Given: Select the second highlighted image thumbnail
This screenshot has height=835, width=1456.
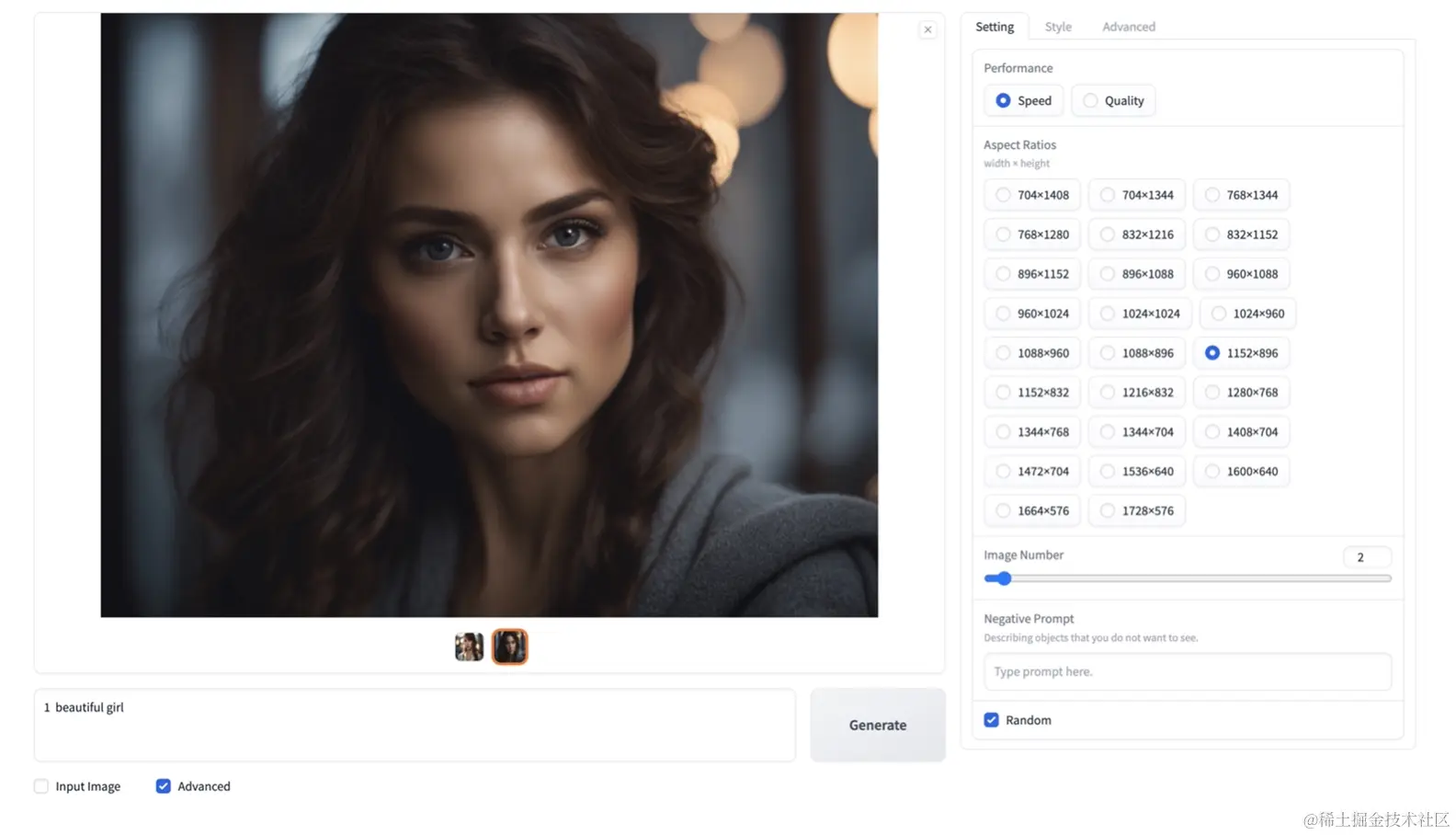Looking at the screenshot, I should pos(509,646).
